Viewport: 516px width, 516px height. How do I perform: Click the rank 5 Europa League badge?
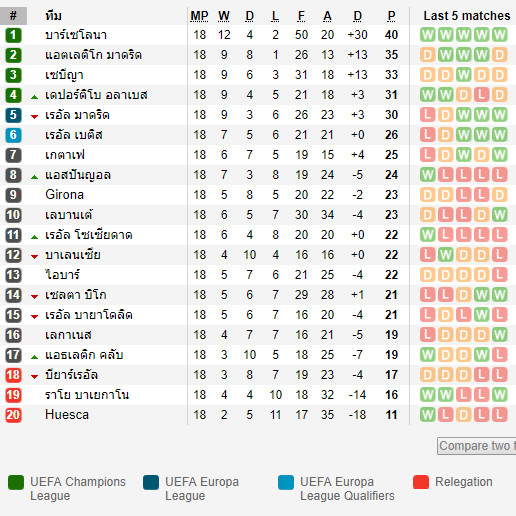pos(13,115)
